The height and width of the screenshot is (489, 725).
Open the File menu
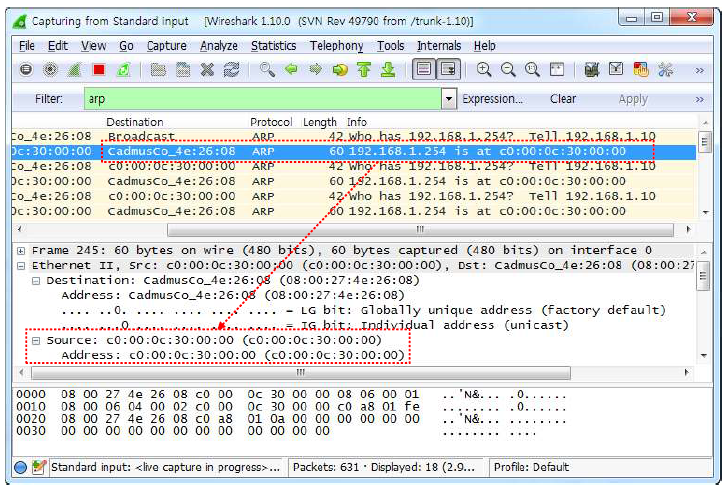click(27, 46)
